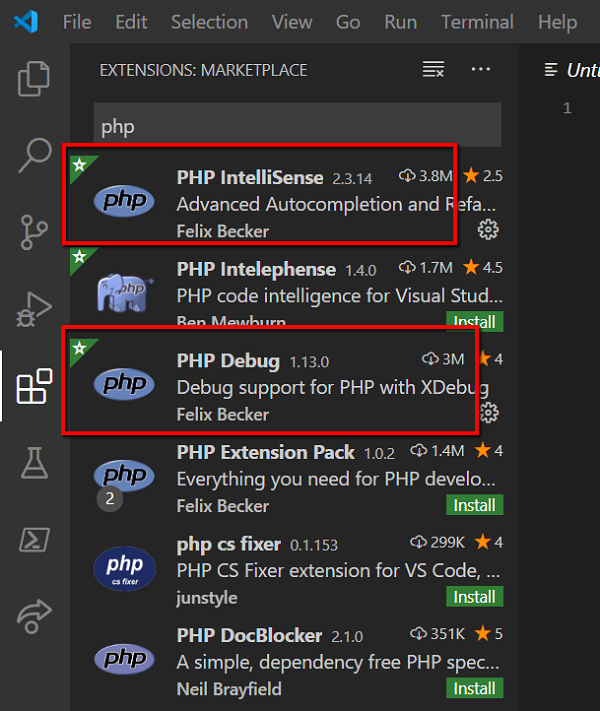This screenshot has height=711, width=600.
Task: Click description 'Debug support for PHP with XDebug'
Action: [x=333, y=388]
